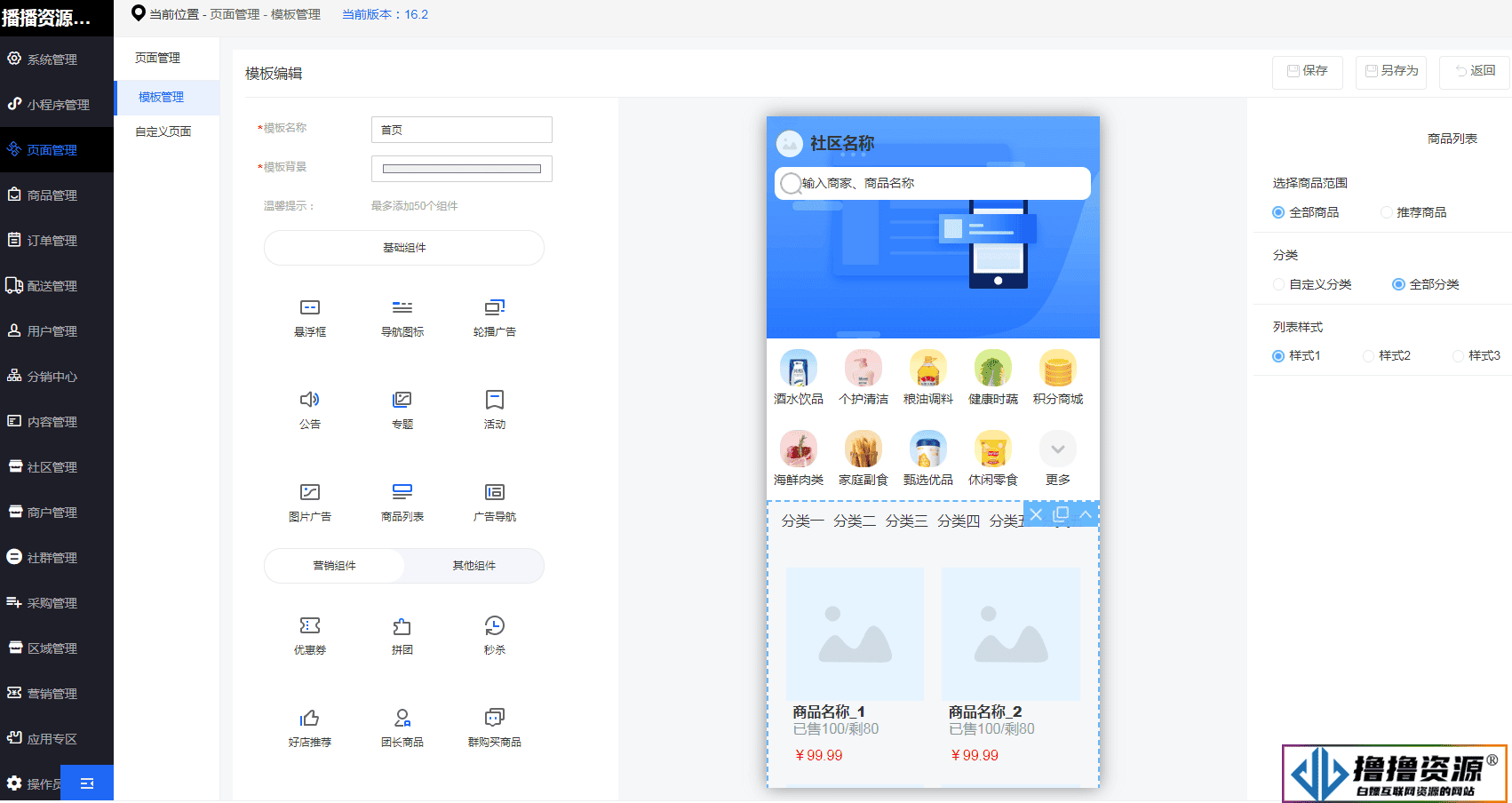Click the 社区名称 avatar in preview header

(789, 143)
